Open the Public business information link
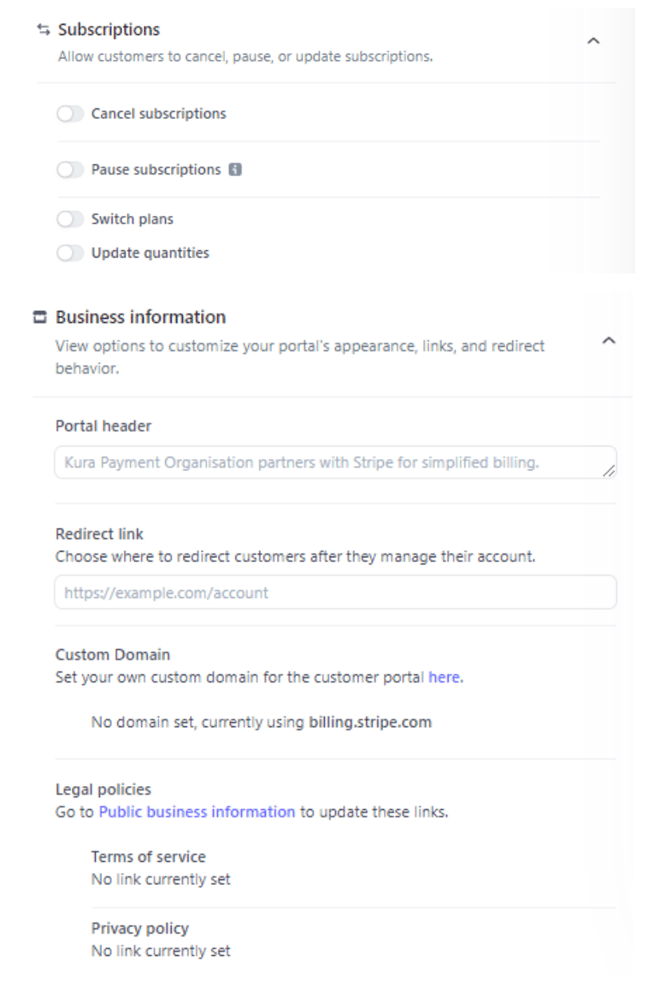The width and height of the screenshot is (648, 983). [197, 812]
